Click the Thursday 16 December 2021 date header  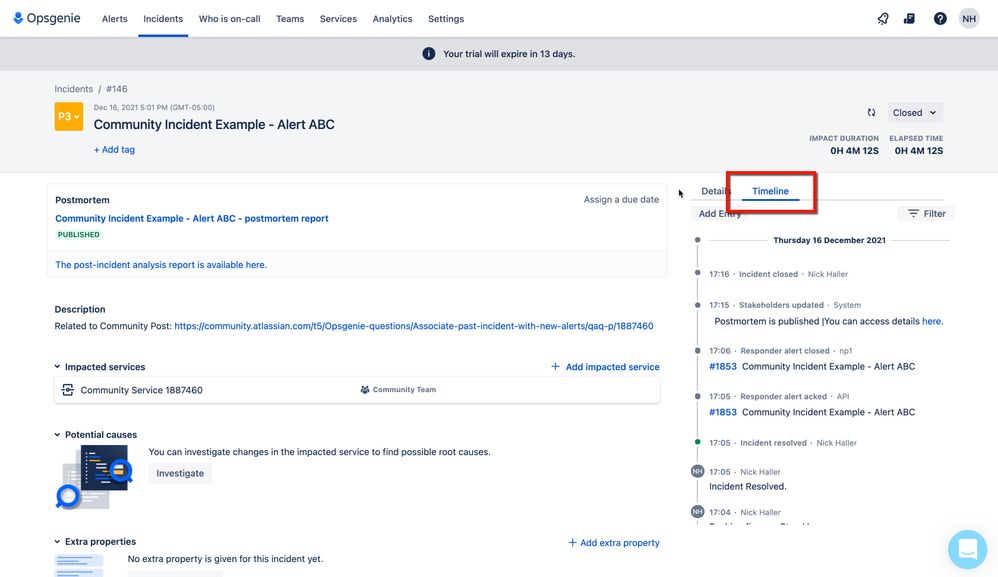[x=829, y=240]
